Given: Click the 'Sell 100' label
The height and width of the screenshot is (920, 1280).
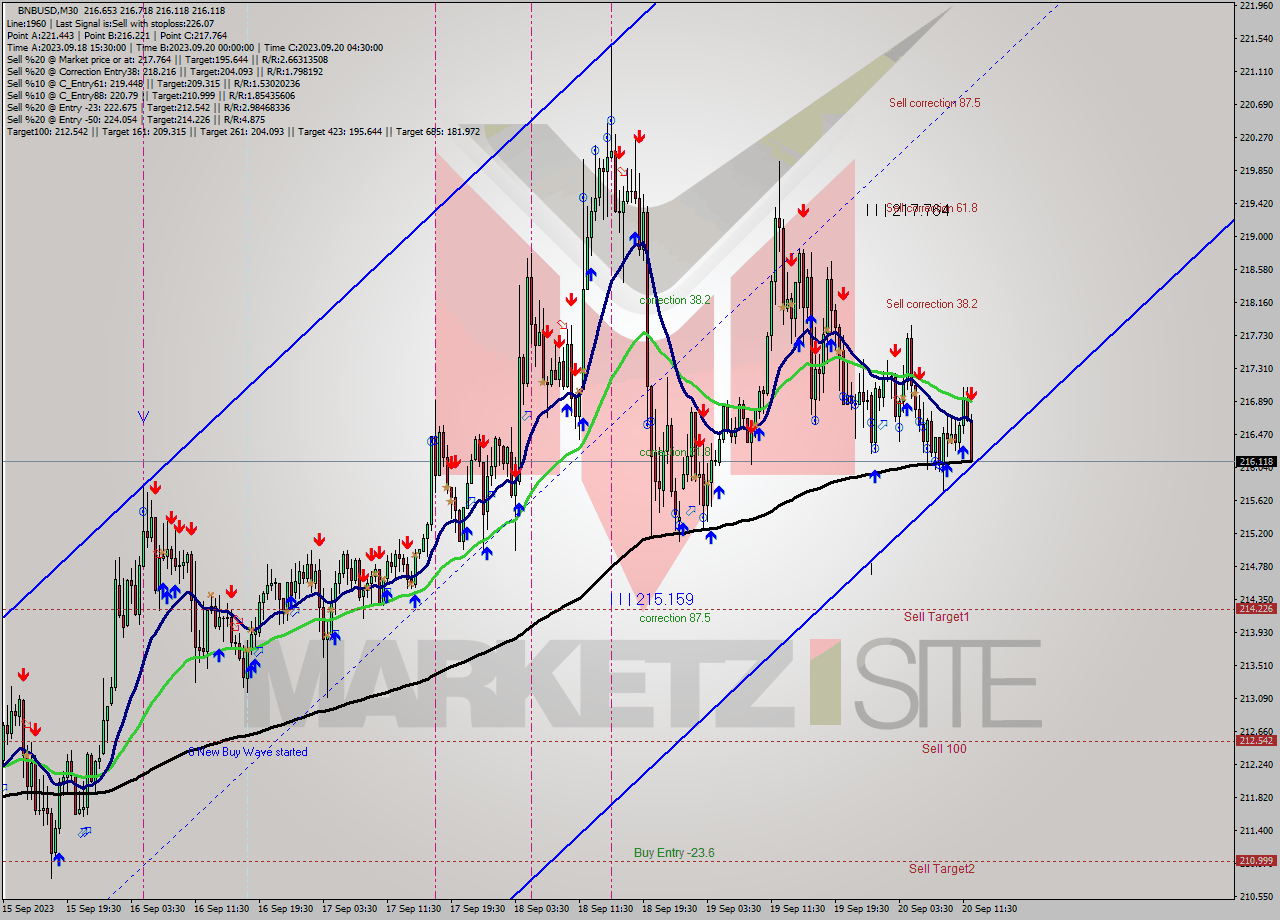Looking at the screenshot, I should coord(944,748).
